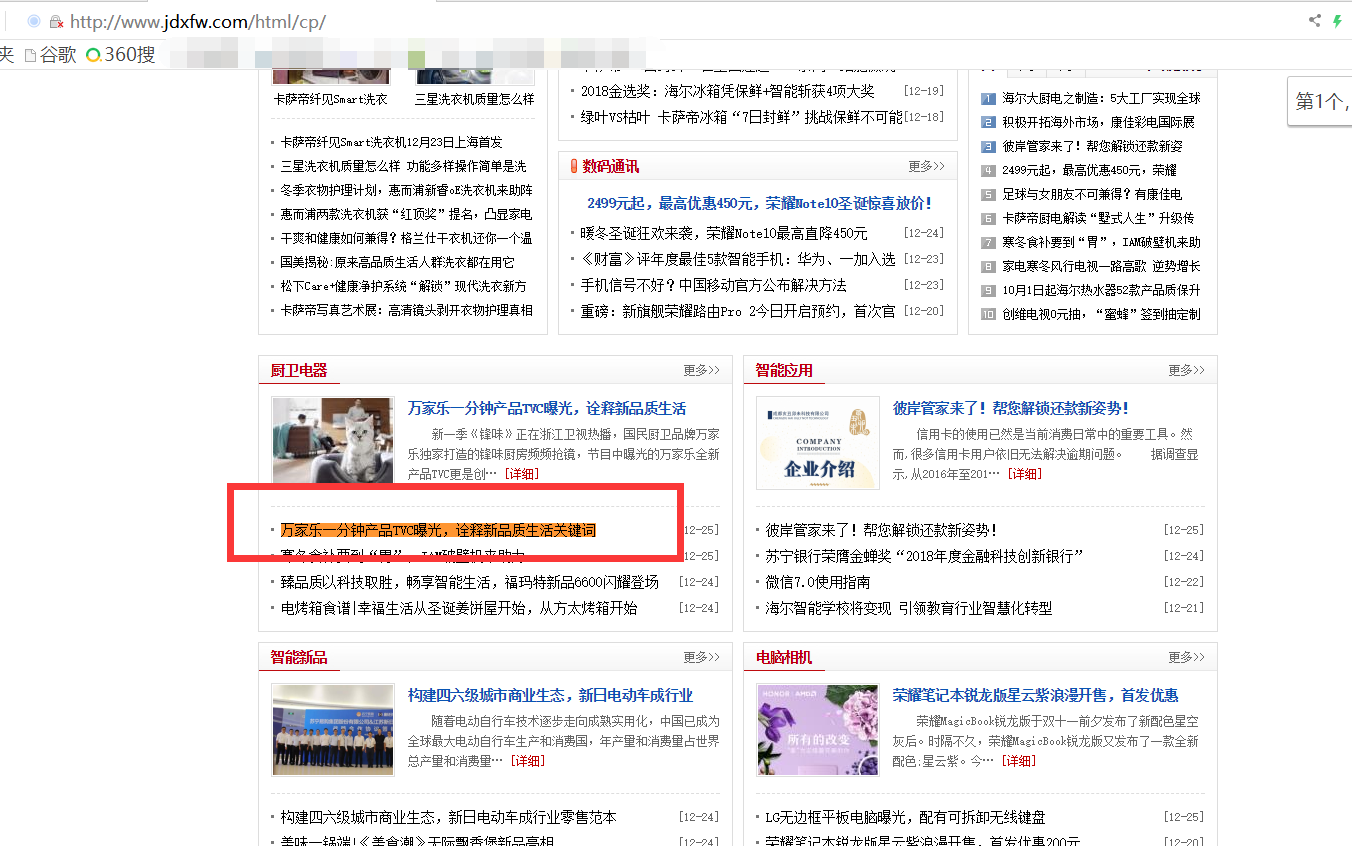Open 更多 link in 厨卫电器 section
Screen dimensions: 1352x846
[x=701, y=370]
